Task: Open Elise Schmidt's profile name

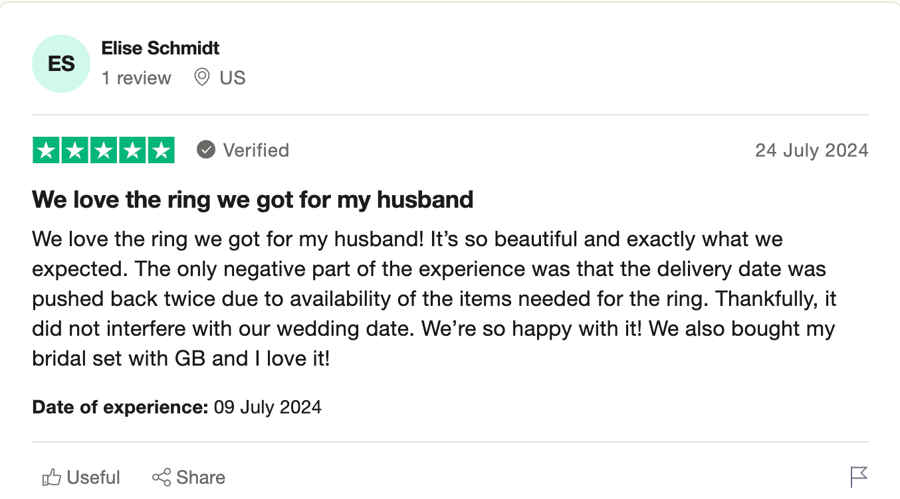Action: 160,48
